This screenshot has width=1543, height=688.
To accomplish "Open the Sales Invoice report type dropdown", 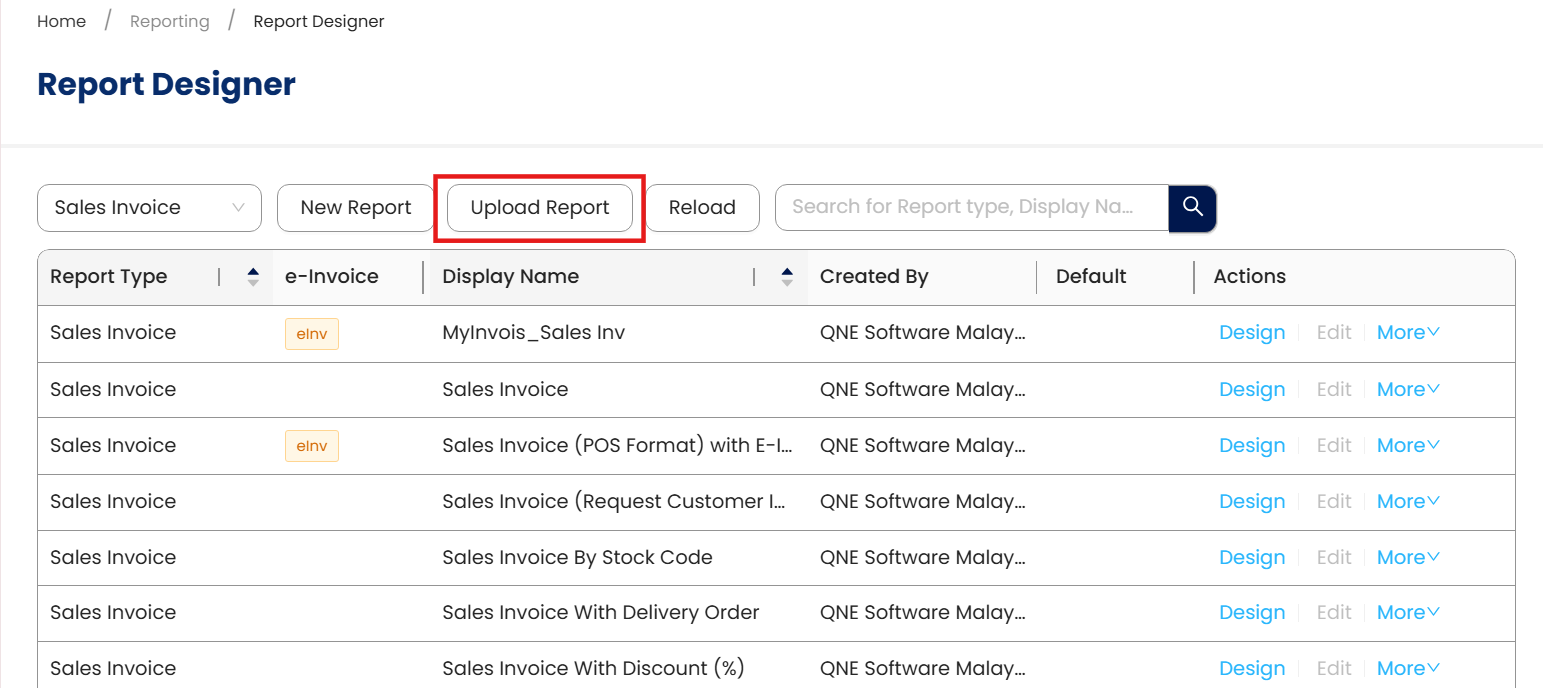I will (149, 208).
